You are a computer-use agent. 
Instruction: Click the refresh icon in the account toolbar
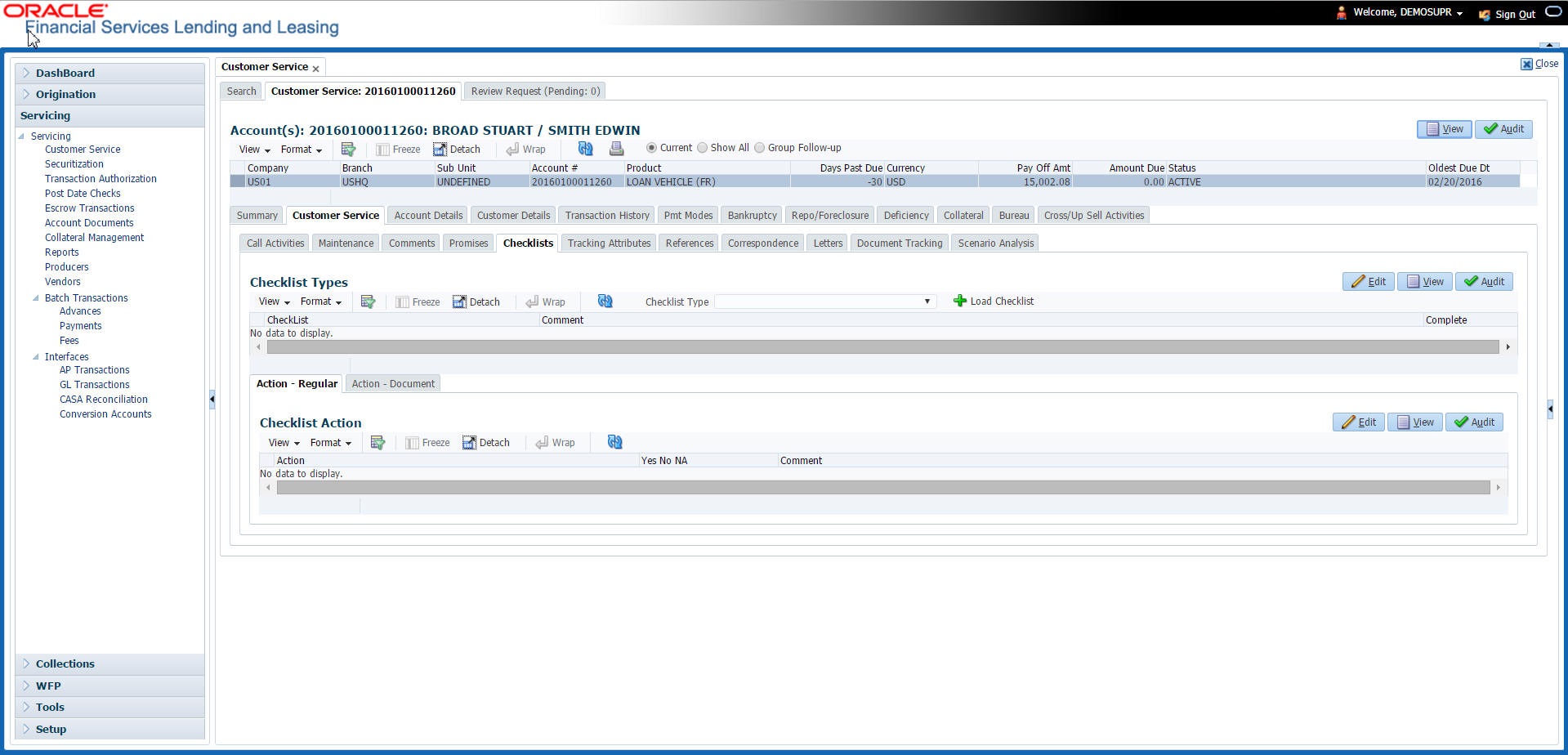coord(585,148)
